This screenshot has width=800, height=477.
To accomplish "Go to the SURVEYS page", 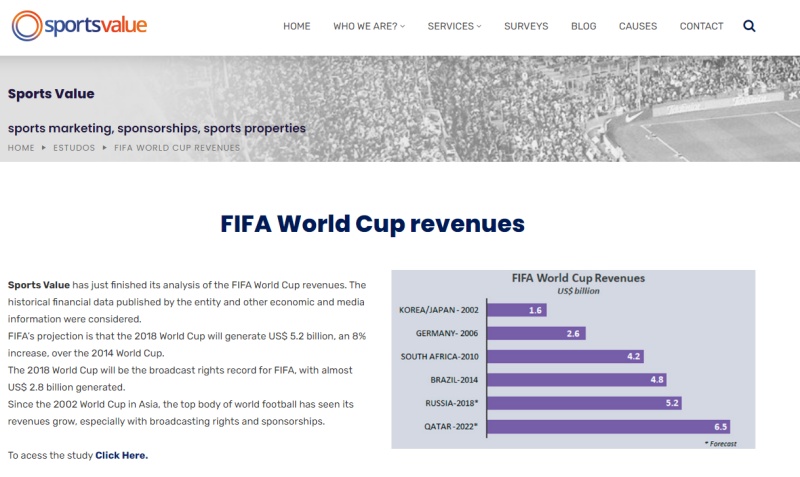I will [526, 26].
